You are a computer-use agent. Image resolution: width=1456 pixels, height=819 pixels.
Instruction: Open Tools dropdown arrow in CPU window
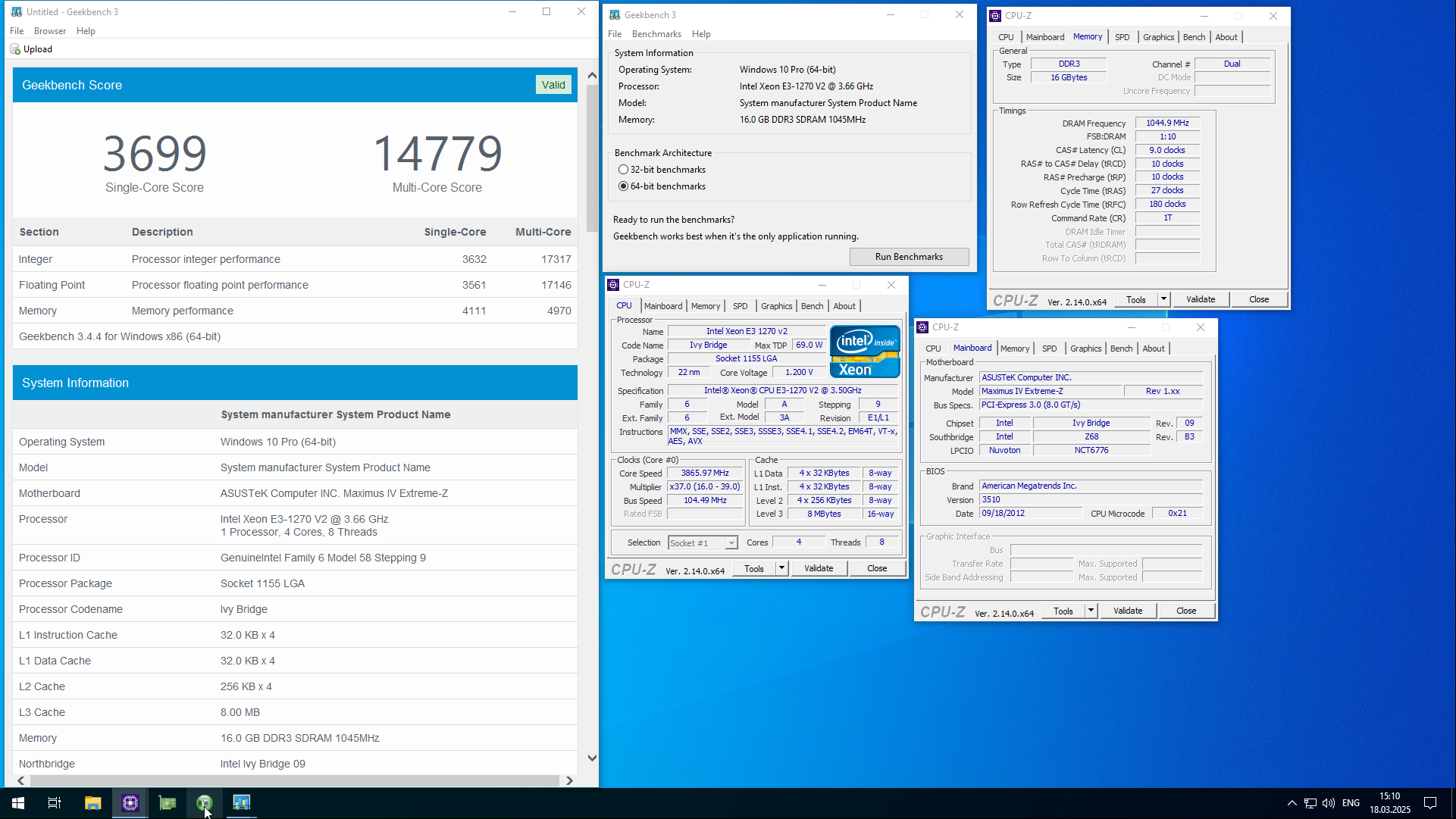(x=781, y=568)
